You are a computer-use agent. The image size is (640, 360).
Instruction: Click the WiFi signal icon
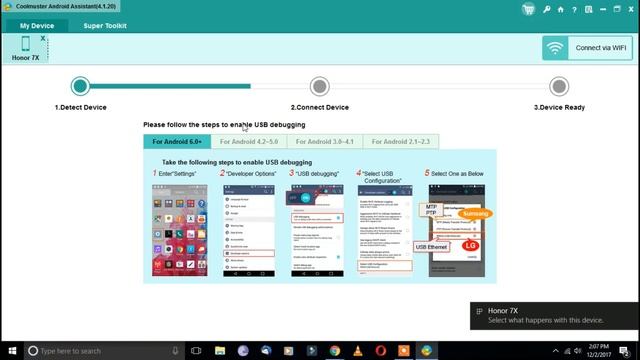[x=555, y=48]
